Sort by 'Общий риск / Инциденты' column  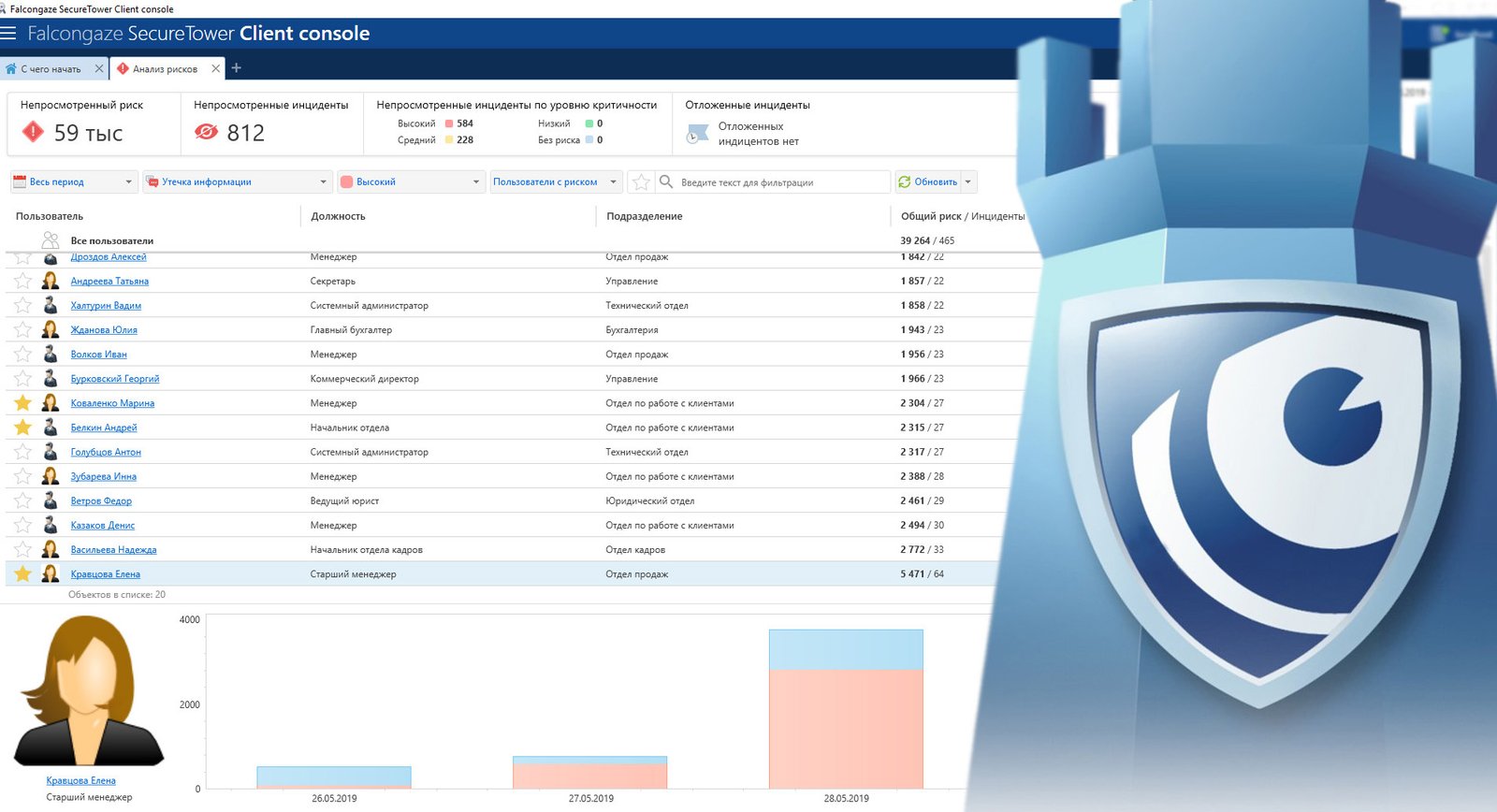[x=963, y=216]
